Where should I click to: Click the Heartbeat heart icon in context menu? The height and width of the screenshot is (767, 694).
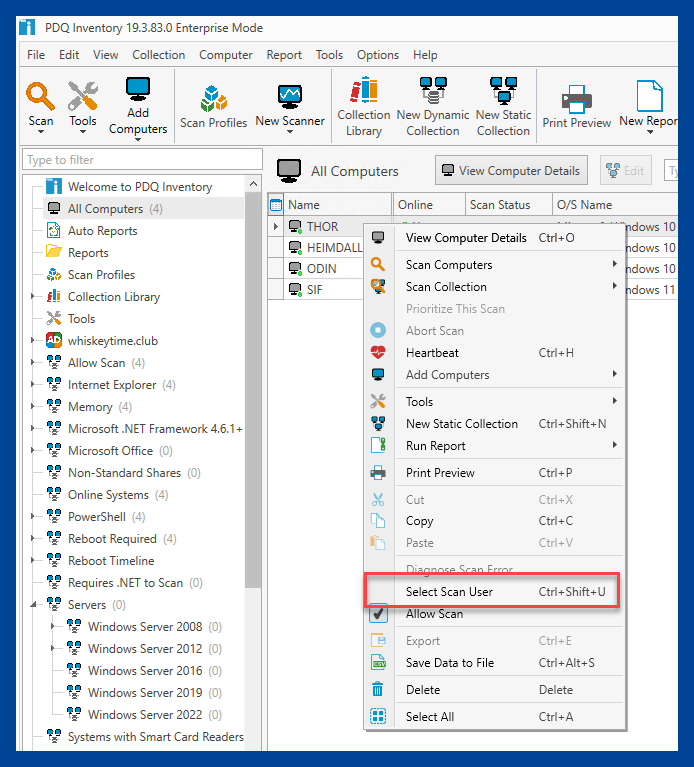378,352
